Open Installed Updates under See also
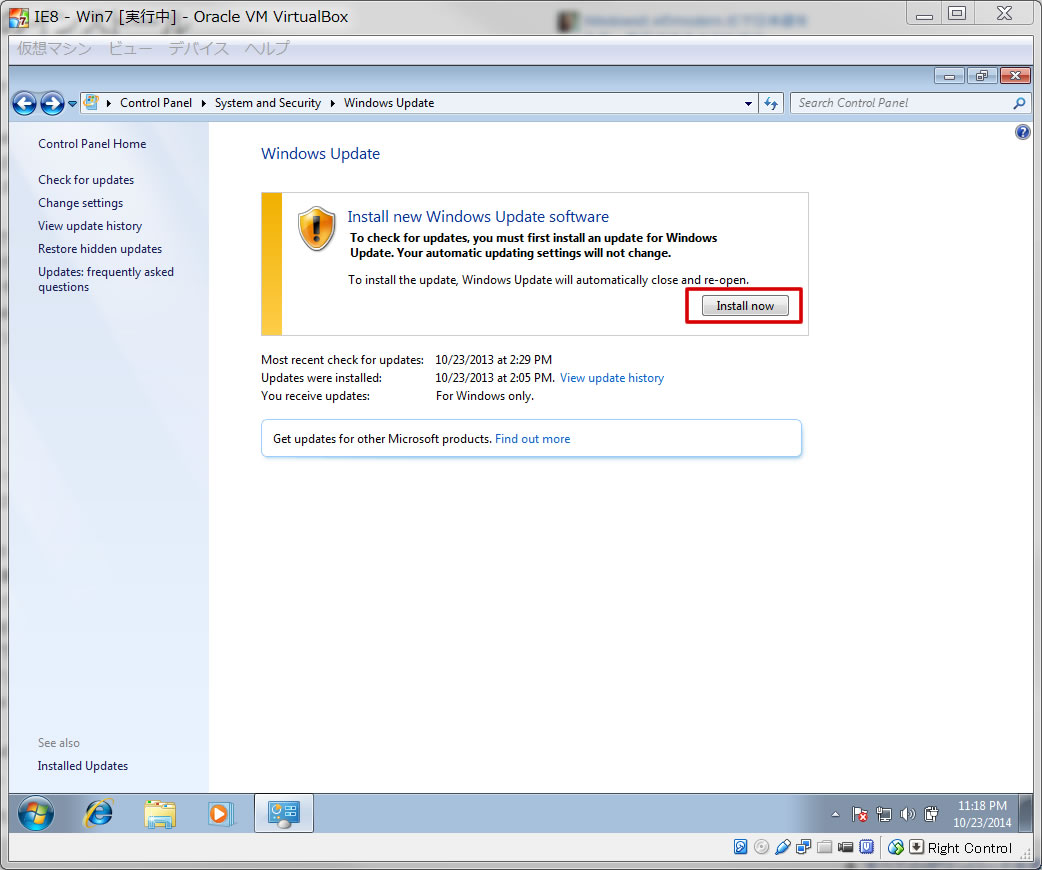 tap(82, 766)
